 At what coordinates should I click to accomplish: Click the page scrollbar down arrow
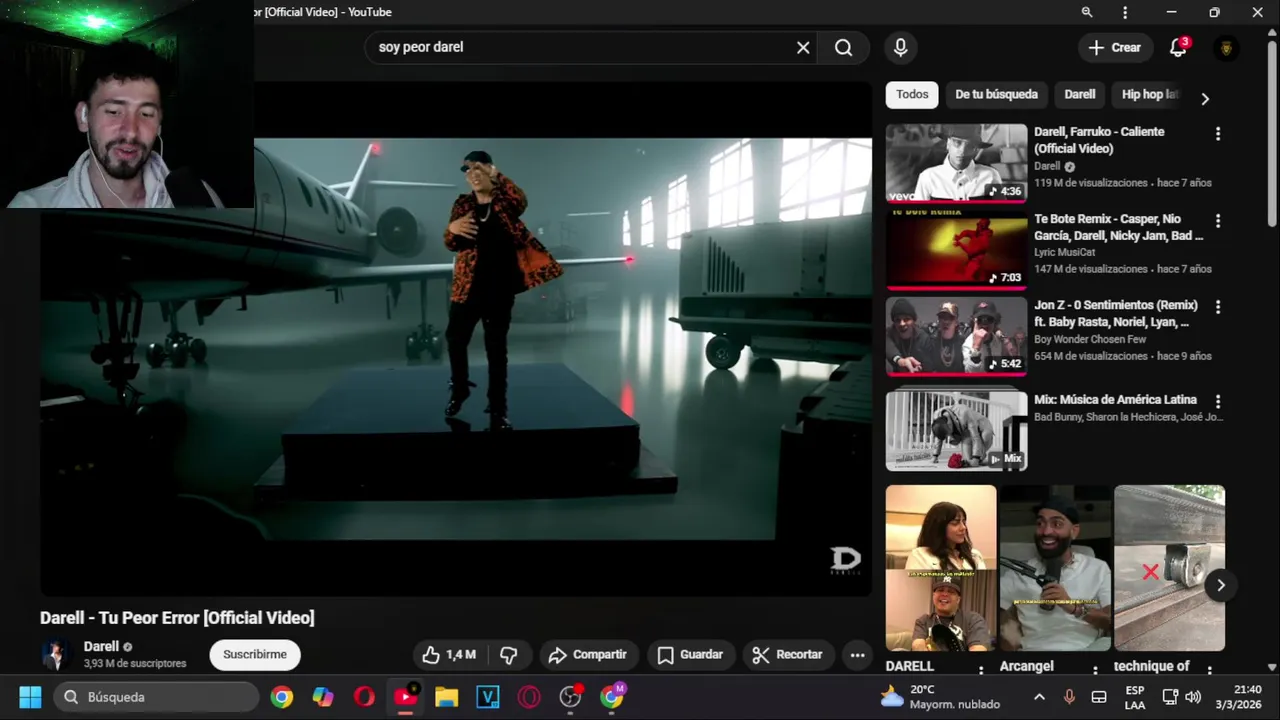pos(1272,667)
